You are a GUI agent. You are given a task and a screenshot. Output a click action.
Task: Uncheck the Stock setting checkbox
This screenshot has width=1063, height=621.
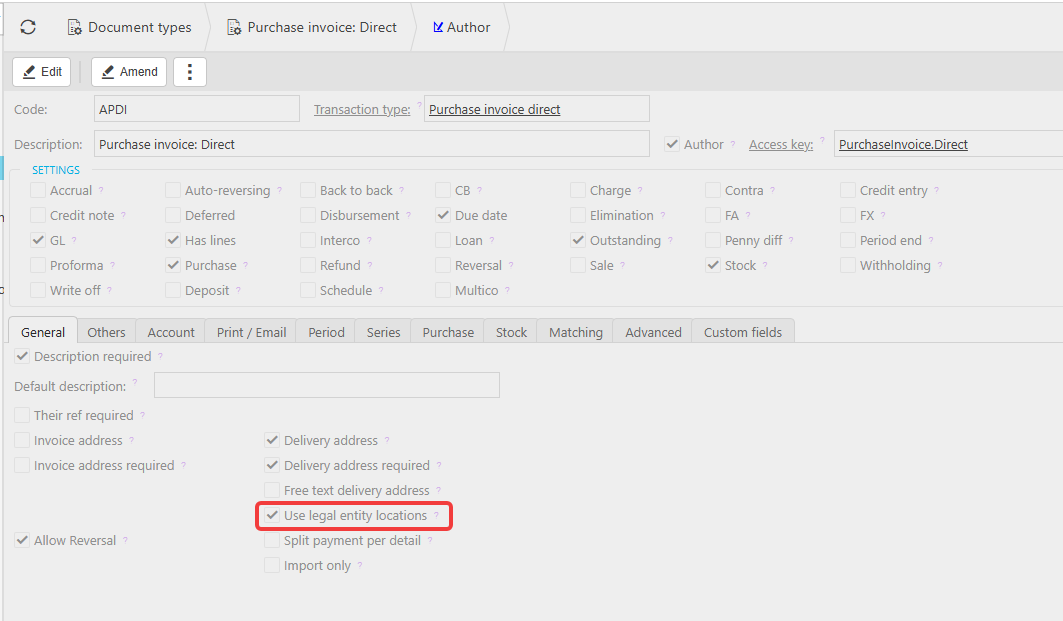point(713,266)
